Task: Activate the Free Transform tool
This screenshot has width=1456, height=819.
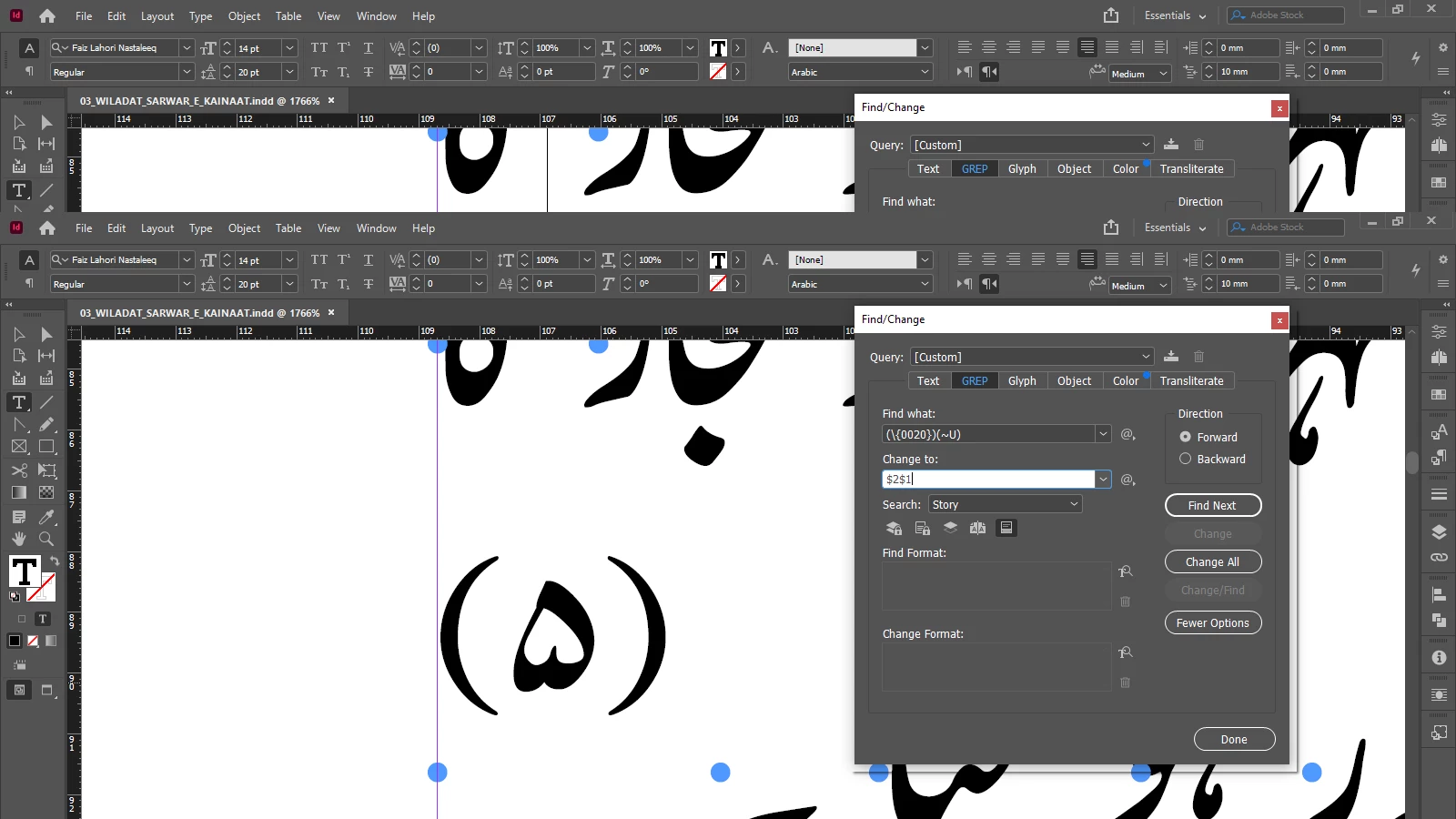Action: coord(46,470)
